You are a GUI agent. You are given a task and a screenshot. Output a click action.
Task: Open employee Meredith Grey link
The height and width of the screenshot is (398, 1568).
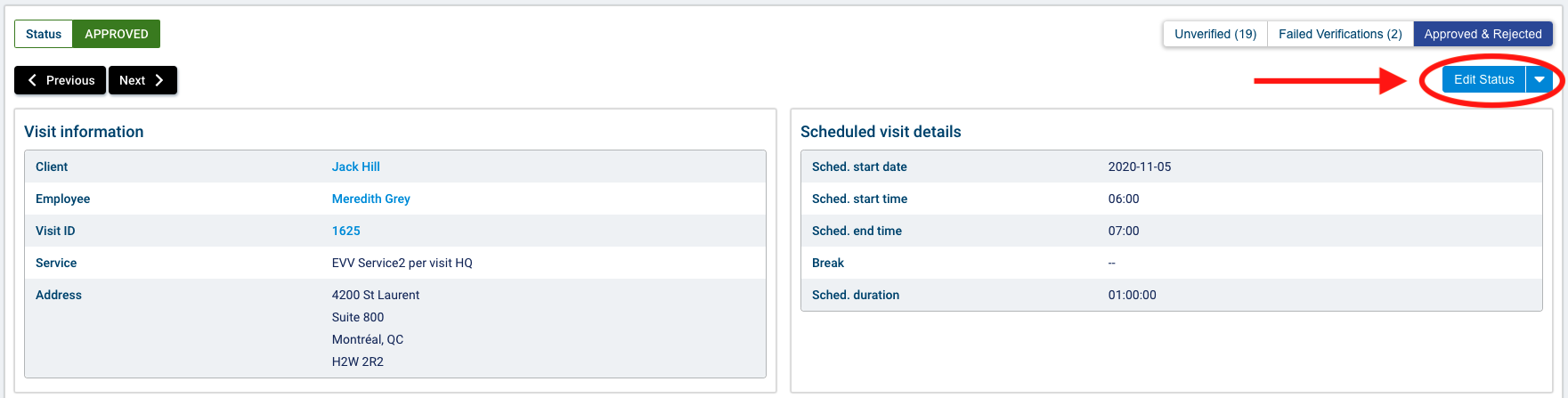pos(371,199)
